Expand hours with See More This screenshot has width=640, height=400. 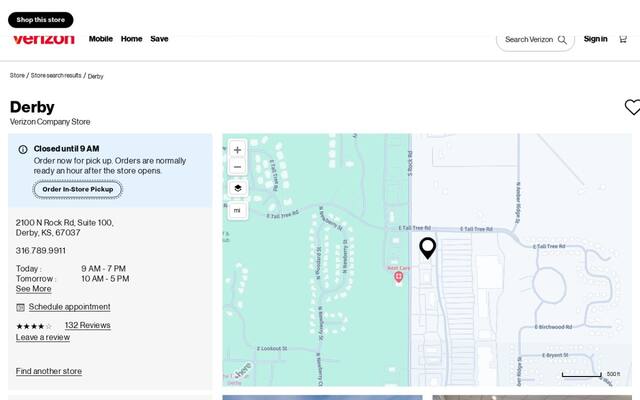point(33,289)
